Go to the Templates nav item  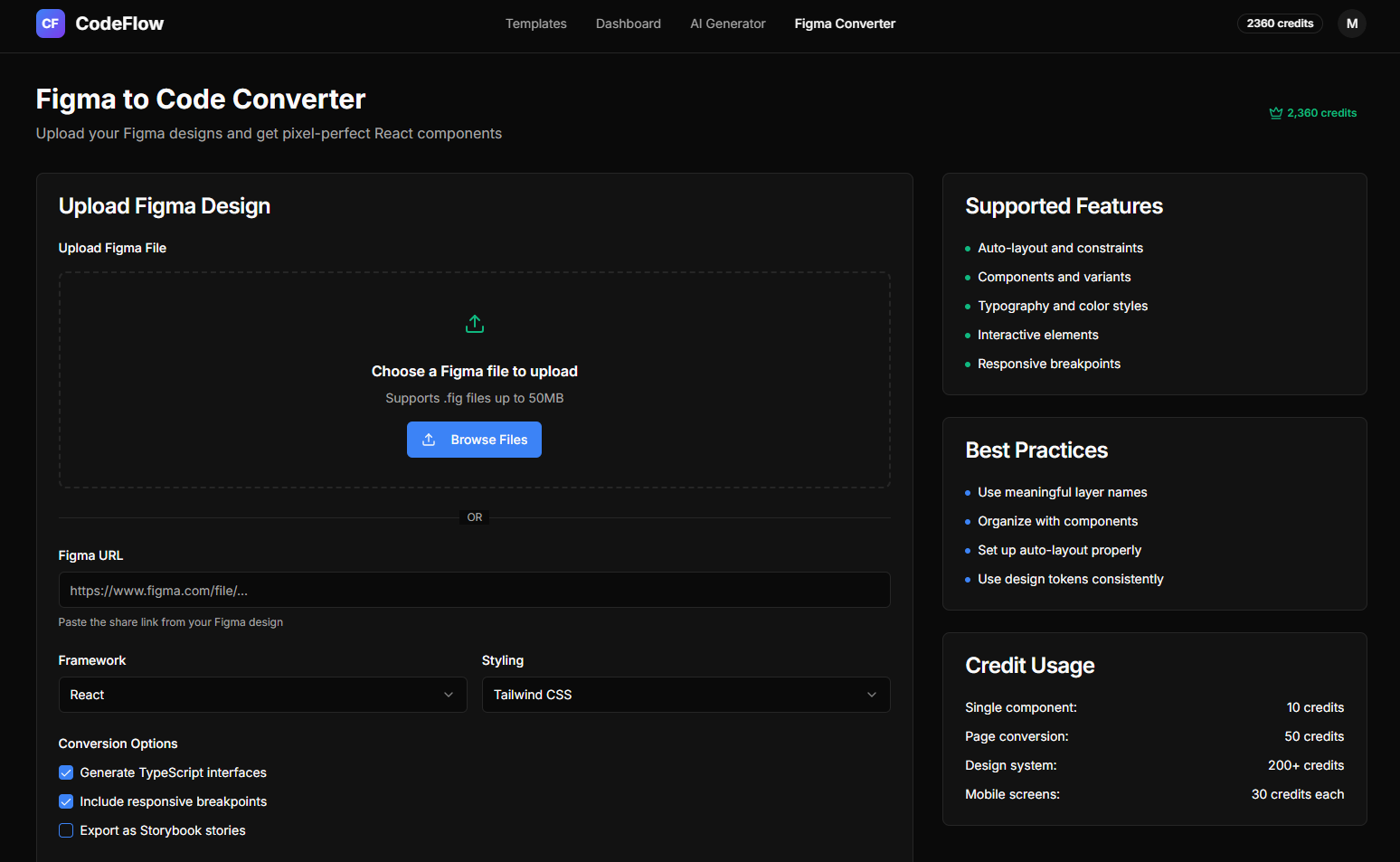[536, 24]
